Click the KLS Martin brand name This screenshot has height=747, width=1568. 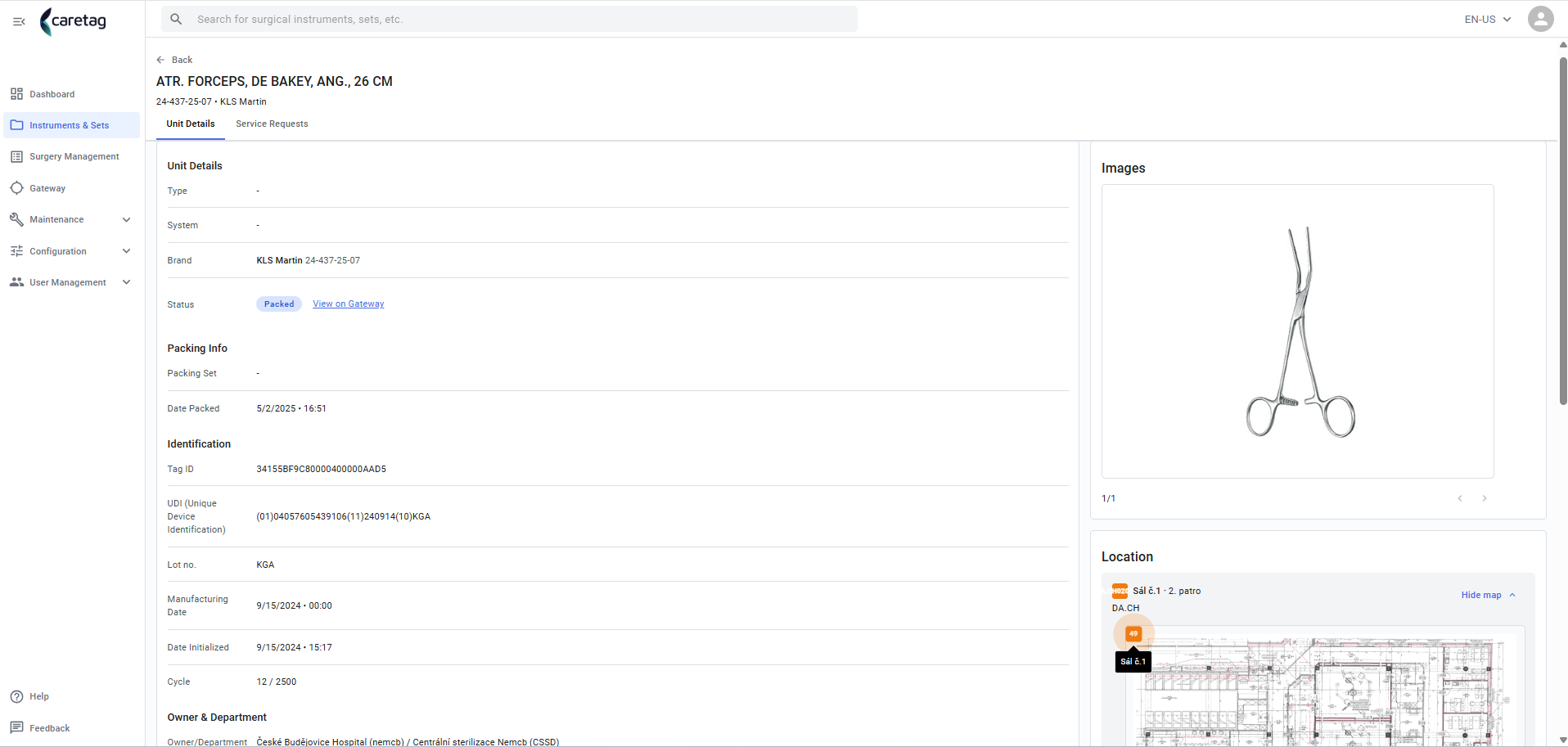pyautogui.click(x=279, y=260)
